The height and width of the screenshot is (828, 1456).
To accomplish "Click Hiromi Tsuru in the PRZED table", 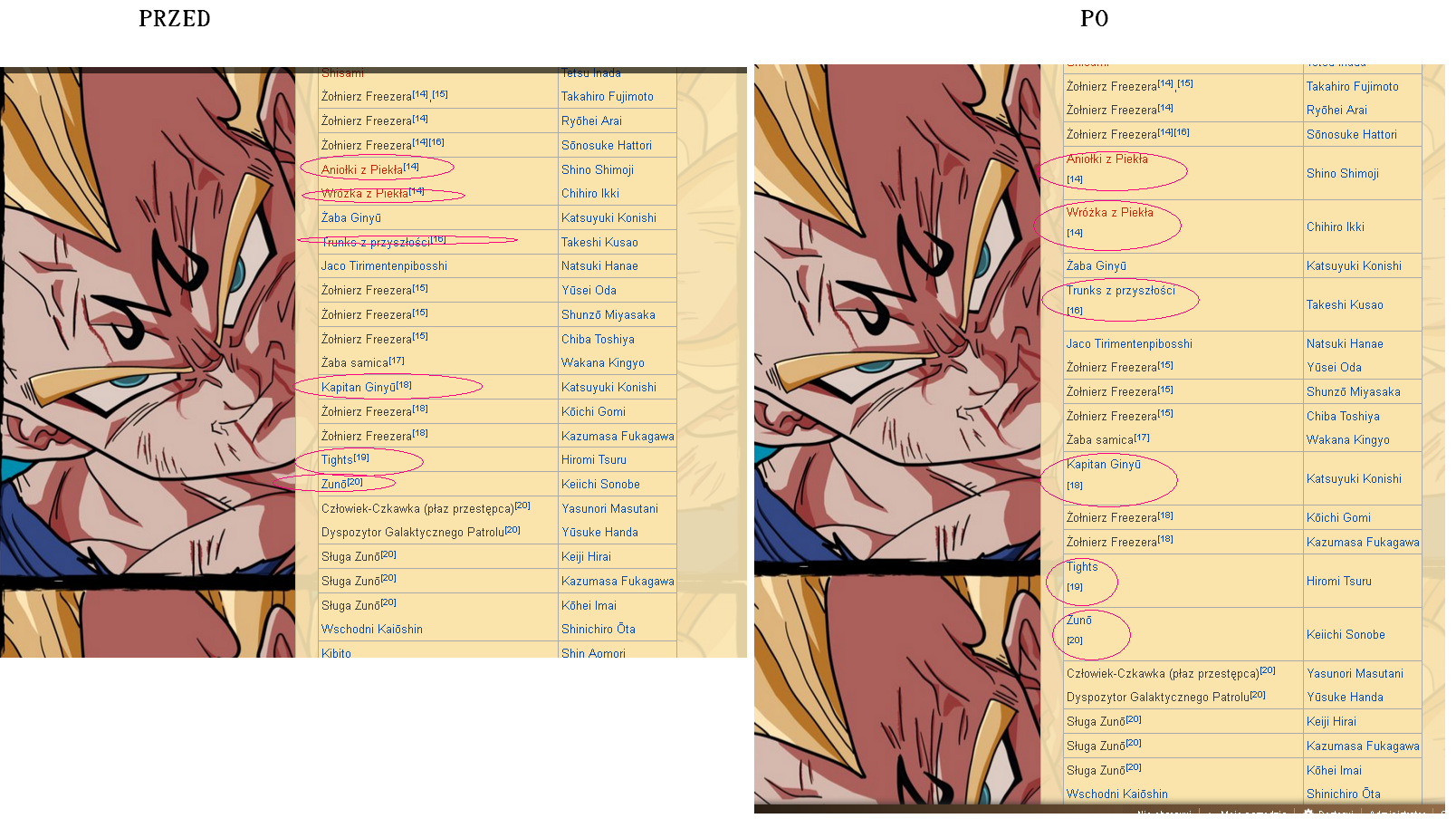I will [593, 460].
